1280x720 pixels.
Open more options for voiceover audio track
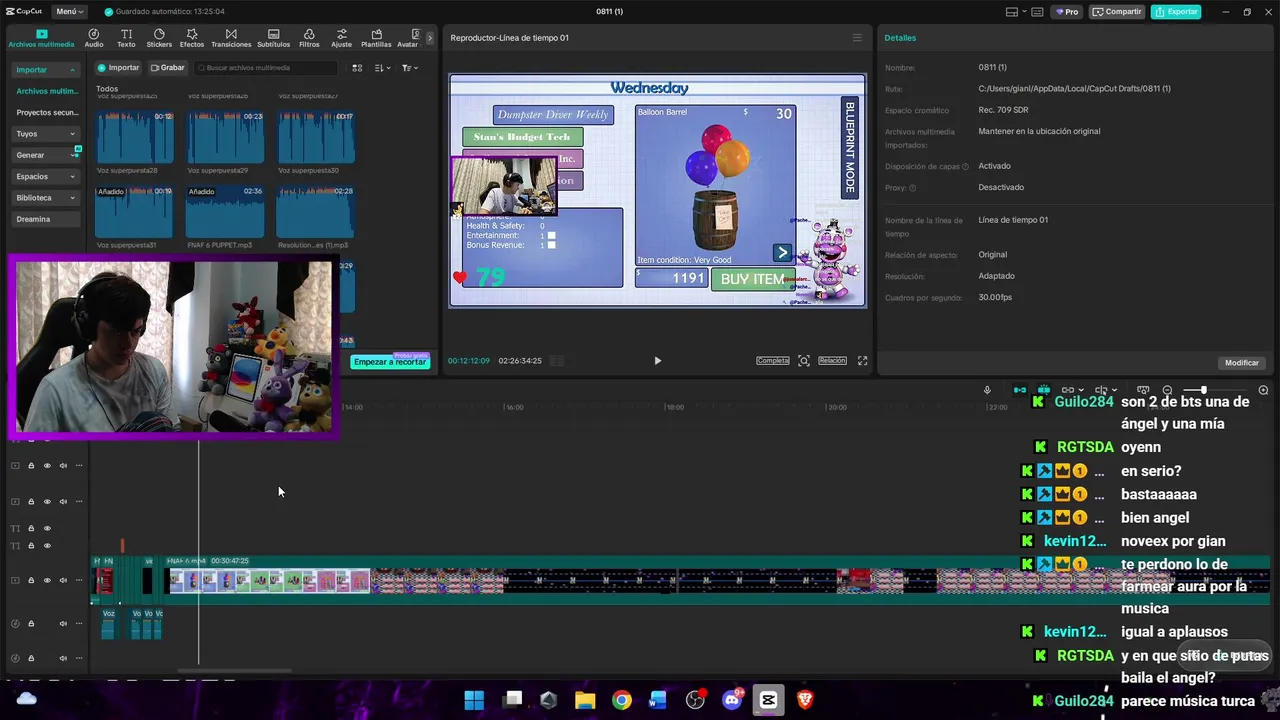click(78, 624)
